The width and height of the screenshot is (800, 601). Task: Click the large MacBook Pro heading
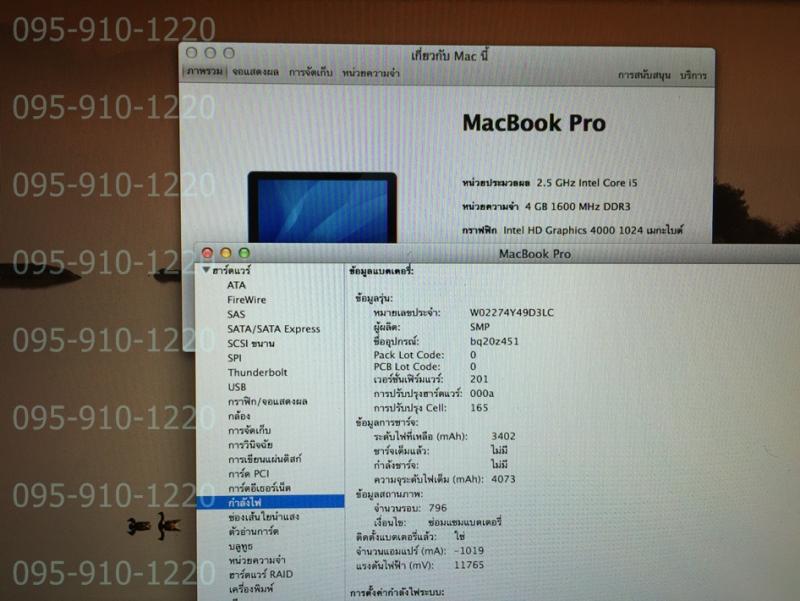[x=534, y=123]
